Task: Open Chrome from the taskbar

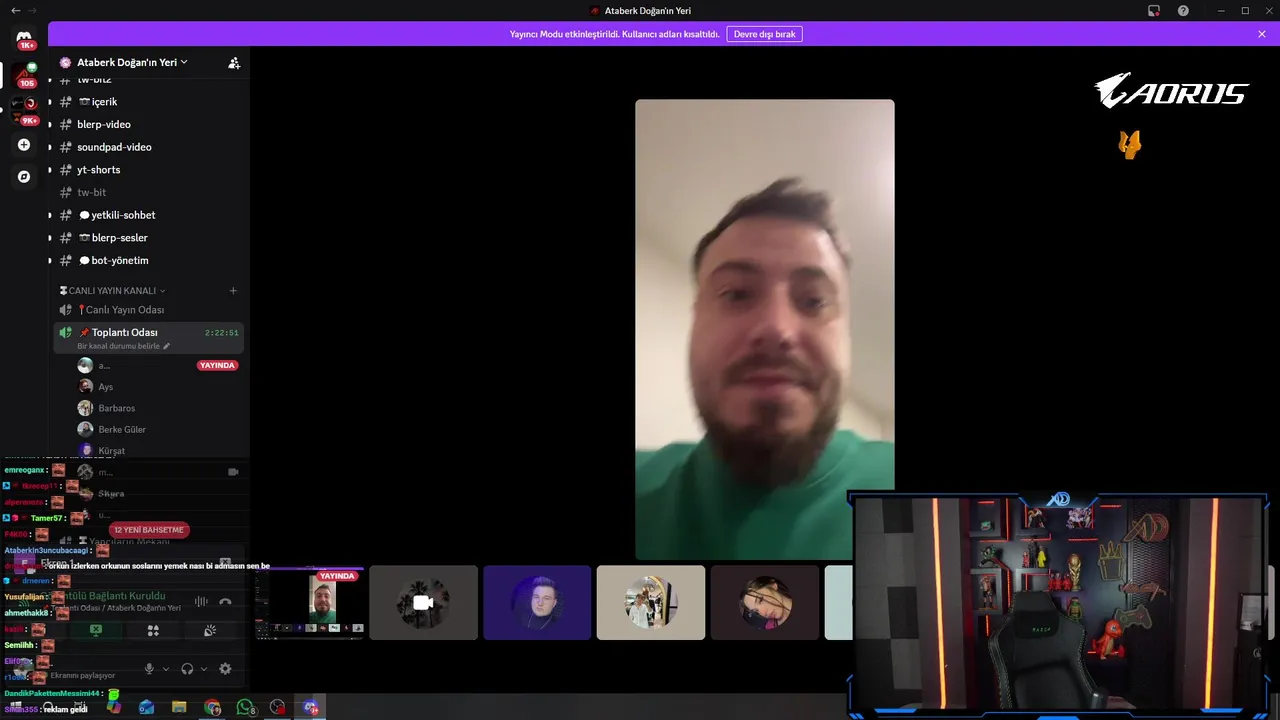Action: pos(212,707)
